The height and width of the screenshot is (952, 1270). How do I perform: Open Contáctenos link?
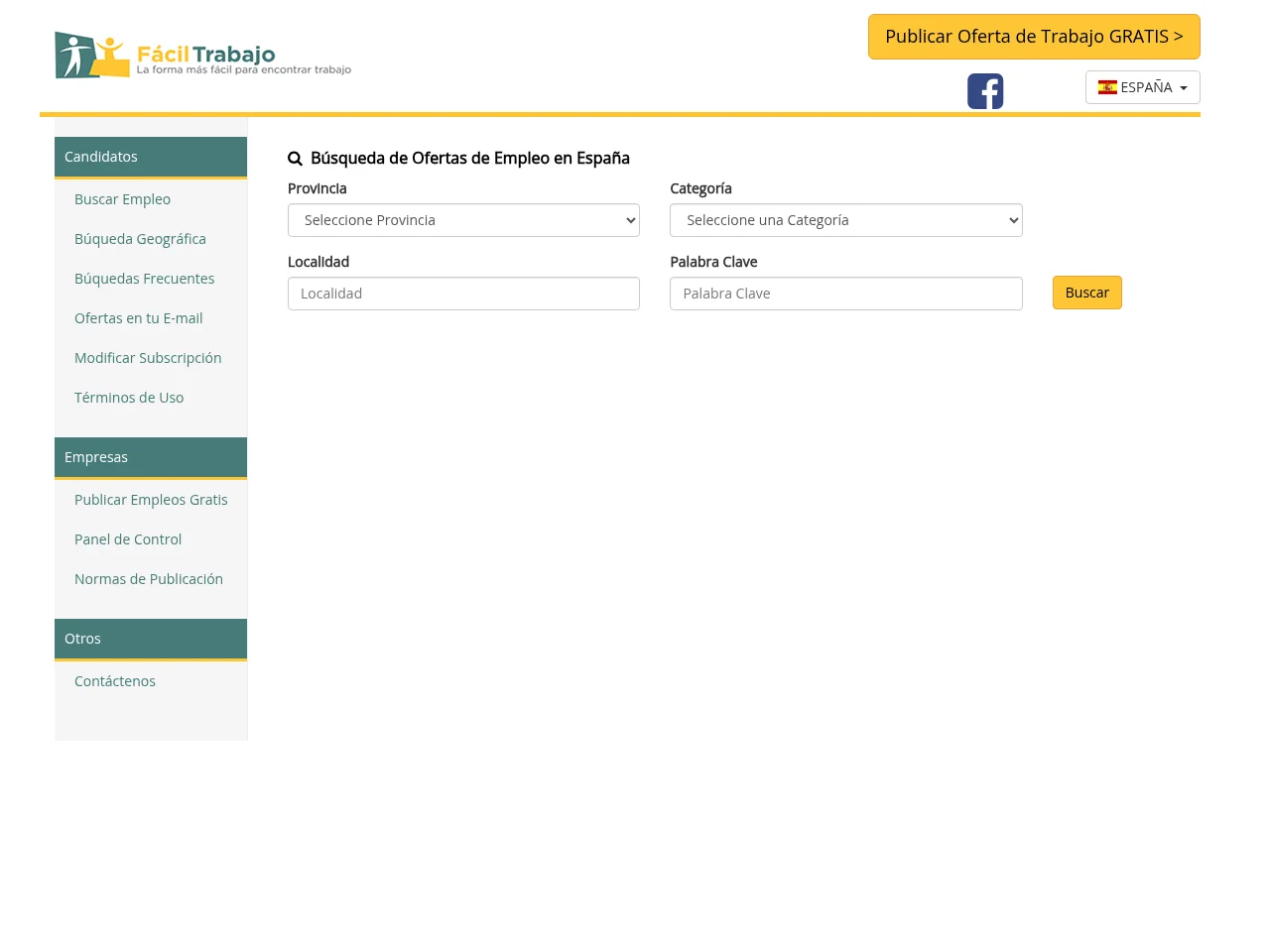coord(115,681)
